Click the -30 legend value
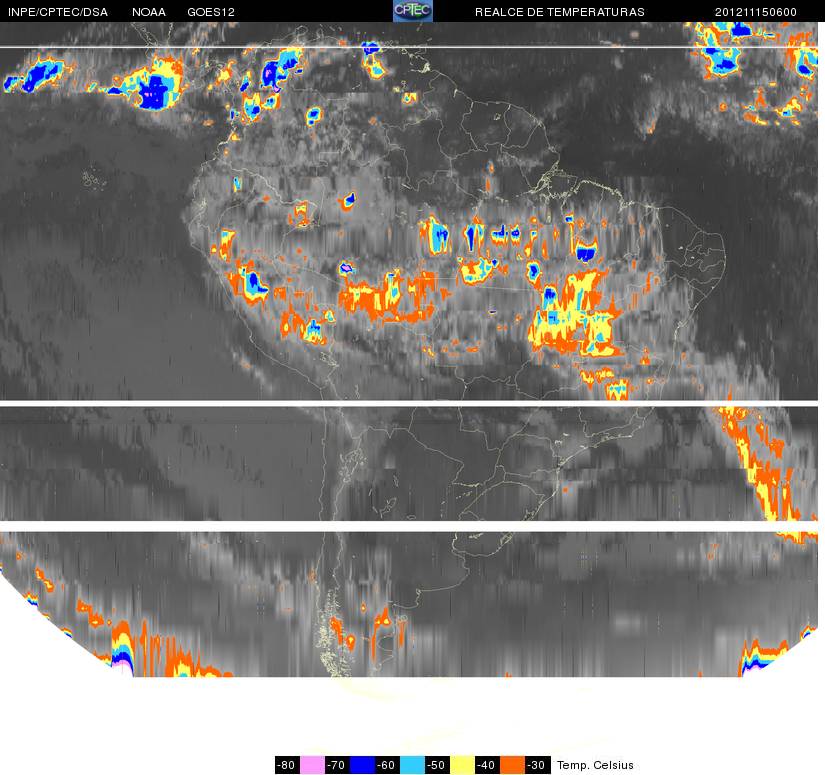825x775 pixels. pyautogui.click(x=538, y=765)
